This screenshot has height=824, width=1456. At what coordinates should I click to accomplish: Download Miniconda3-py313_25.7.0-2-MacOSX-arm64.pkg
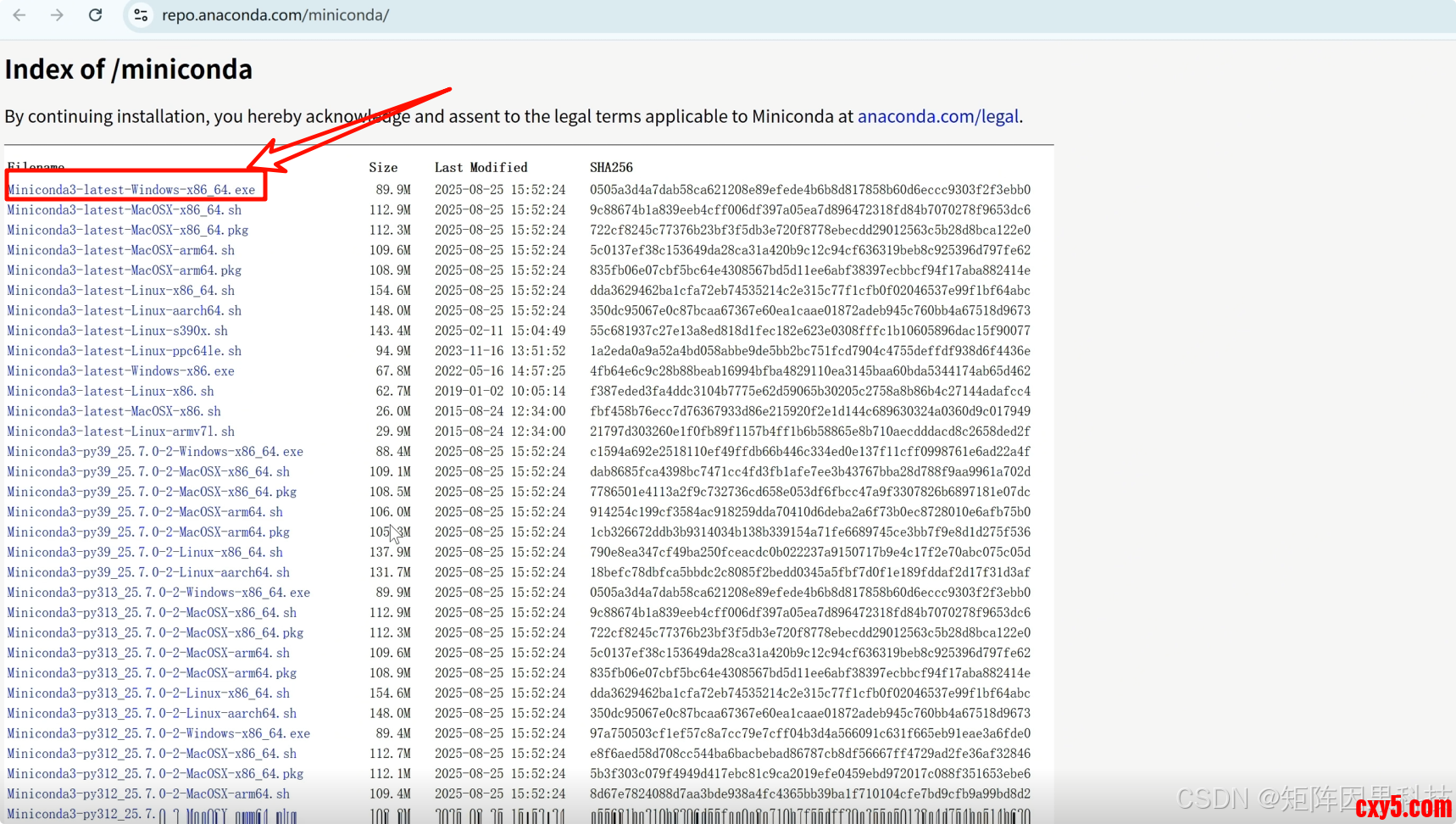[x=152, y=673]
